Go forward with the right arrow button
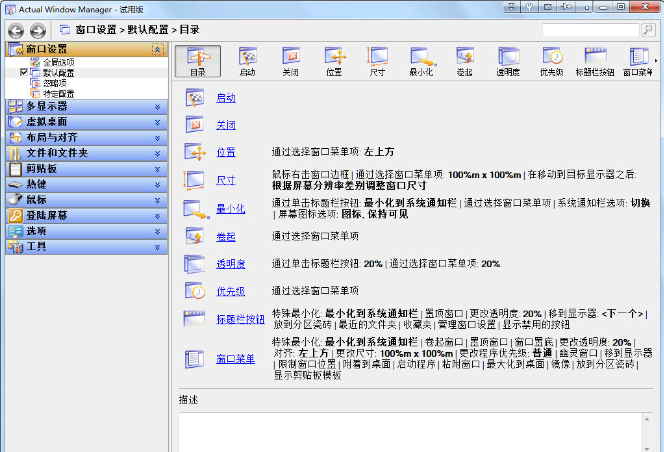The width and height of the screenshot is (664, 452). tap(38, 31)
